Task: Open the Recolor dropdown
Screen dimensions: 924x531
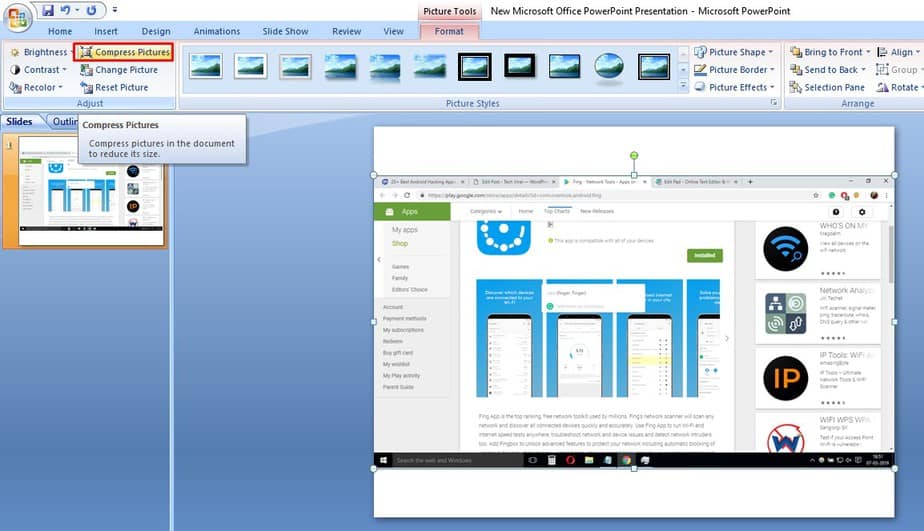Action: coord(36,87)
